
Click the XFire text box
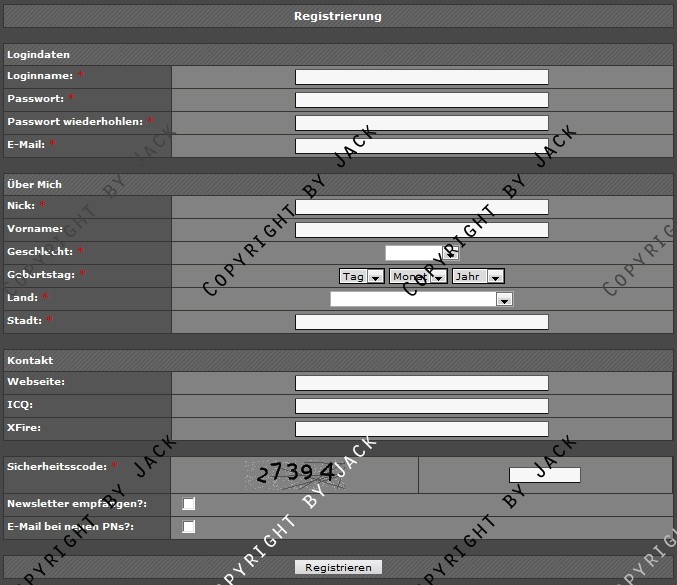pyautogui.click(x=421, y=429)
